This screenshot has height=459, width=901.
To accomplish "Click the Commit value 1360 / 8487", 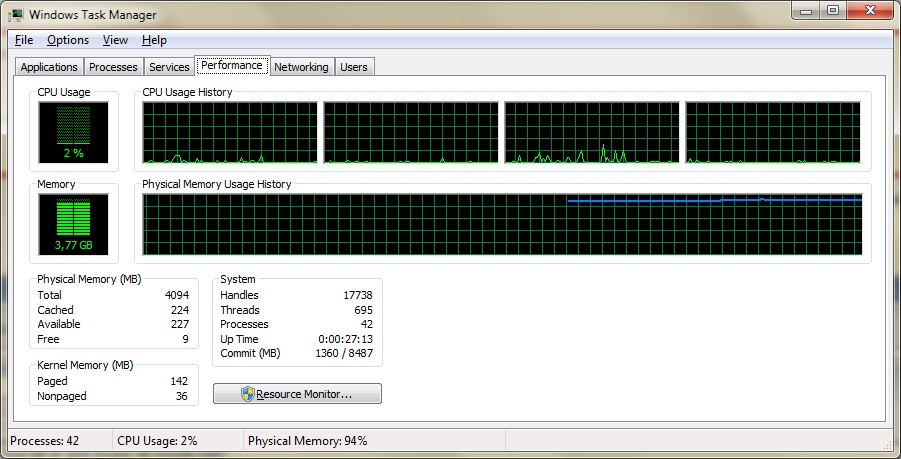I will point(344,353).
